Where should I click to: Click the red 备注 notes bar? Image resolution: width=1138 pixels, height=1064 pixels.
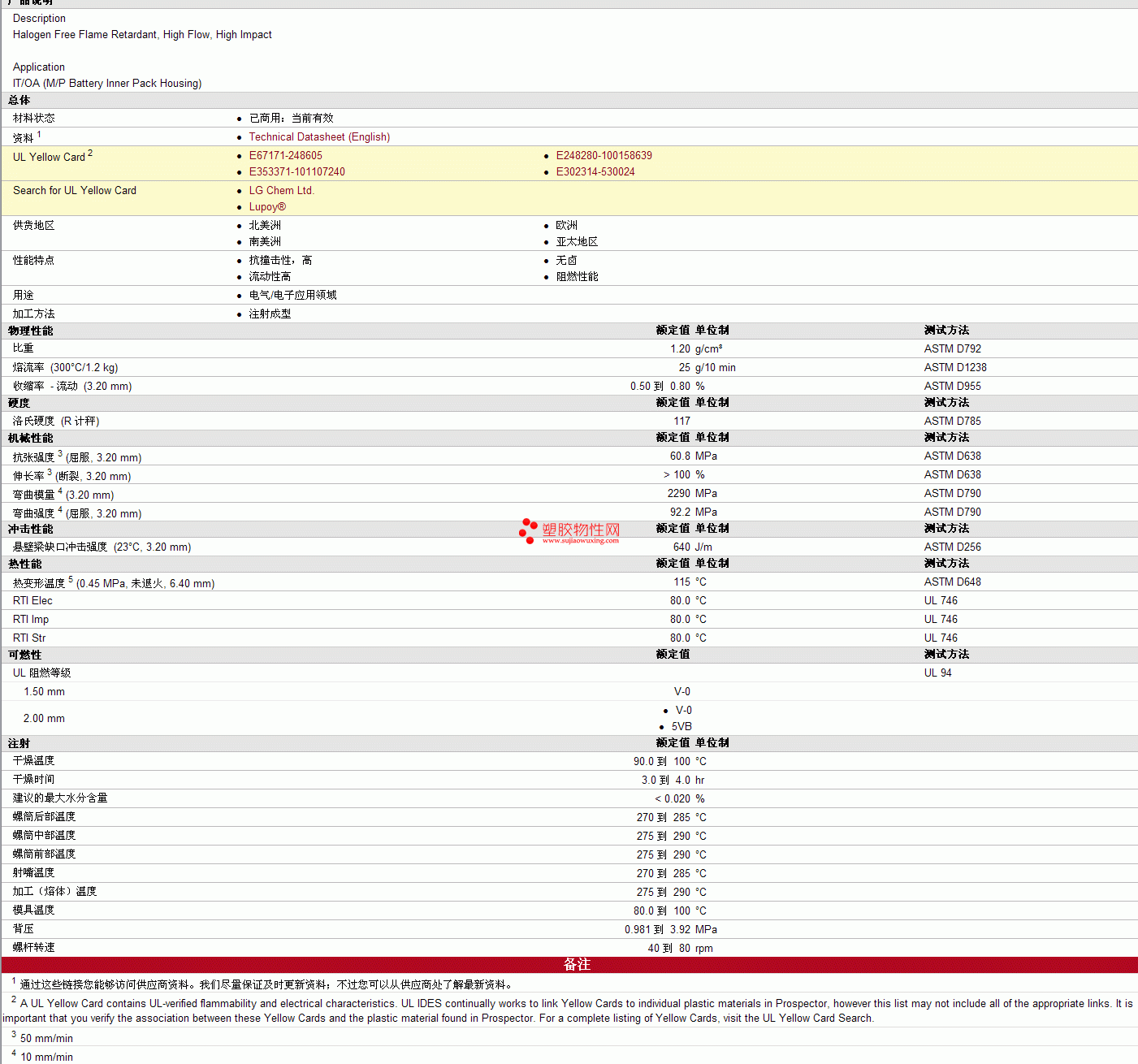[x=569, y=965]
